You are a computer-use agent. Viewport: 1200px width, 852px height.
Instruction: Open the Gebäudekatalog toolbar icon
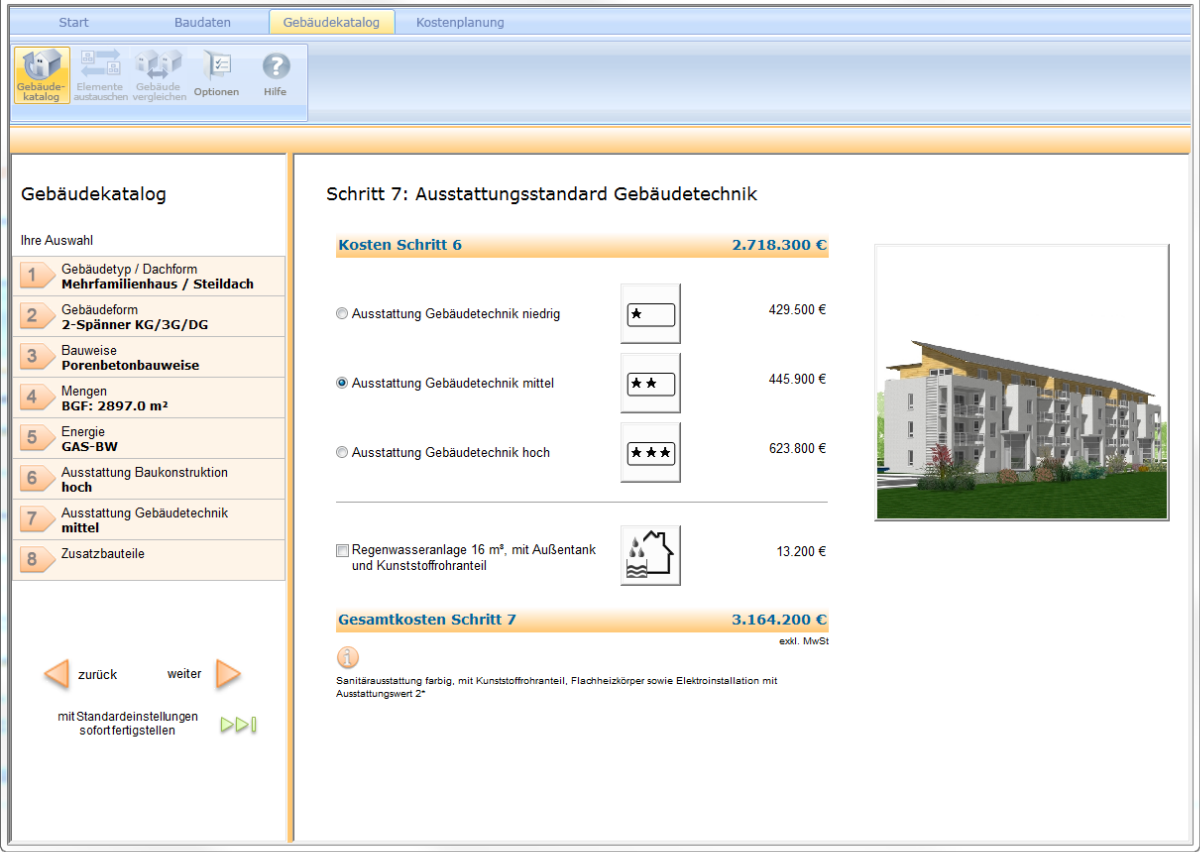[41, 75]
